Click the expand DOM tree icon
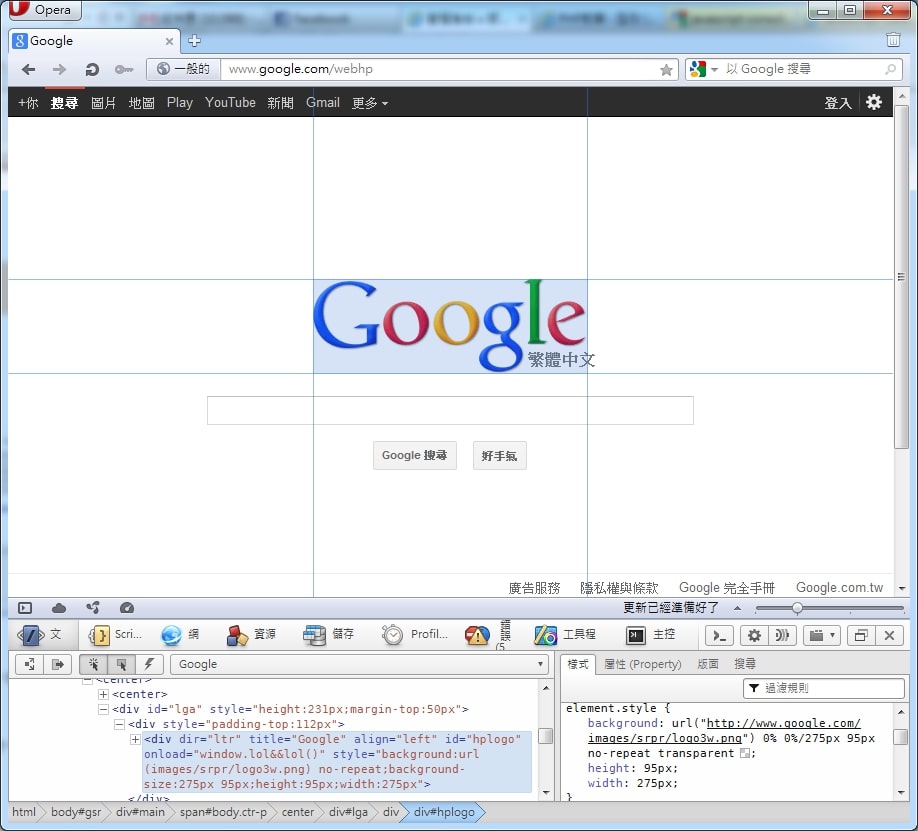This screenshot has width=918, height=831. click(x=29, y=664)
